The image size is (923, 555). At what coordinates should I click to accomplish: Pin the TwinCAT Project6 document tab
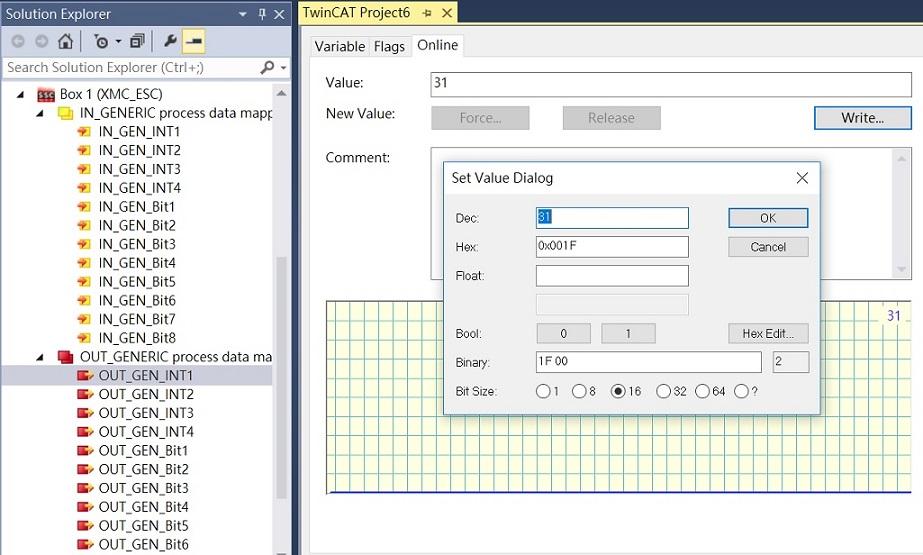[426, 13]
